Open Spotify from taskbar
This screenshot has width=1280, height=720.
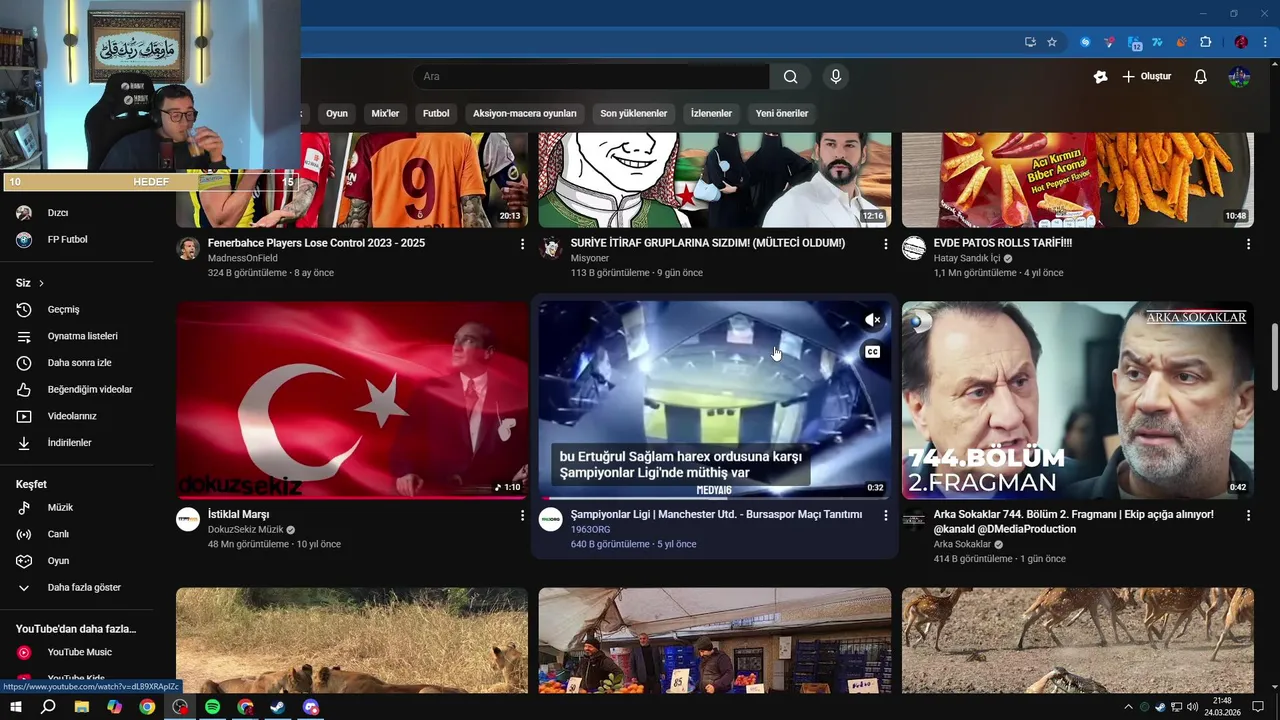tap(213, 707)
